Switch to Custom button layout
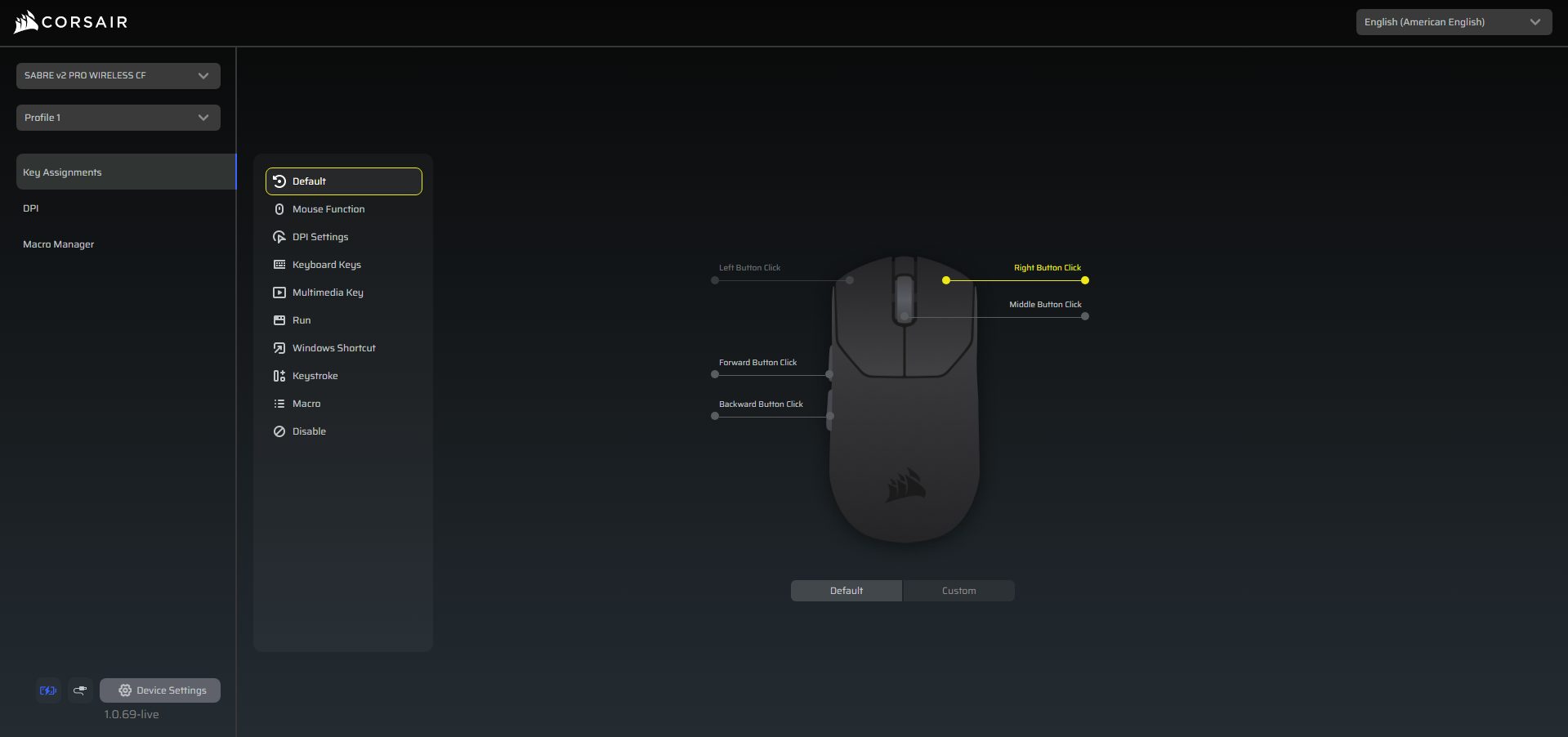The width and height of the screenshot is (1568, 737). [x=958, y=591]
